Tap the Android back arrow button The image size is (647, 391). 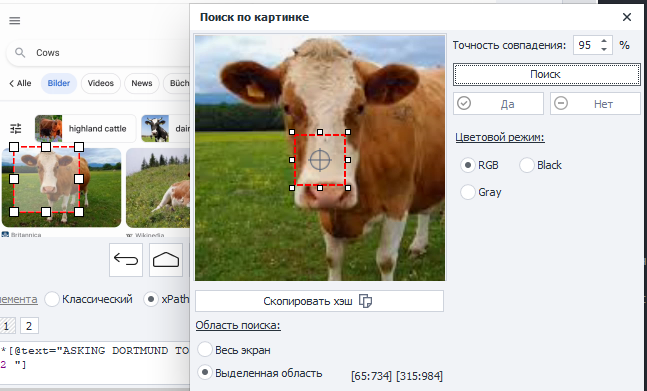126,260
